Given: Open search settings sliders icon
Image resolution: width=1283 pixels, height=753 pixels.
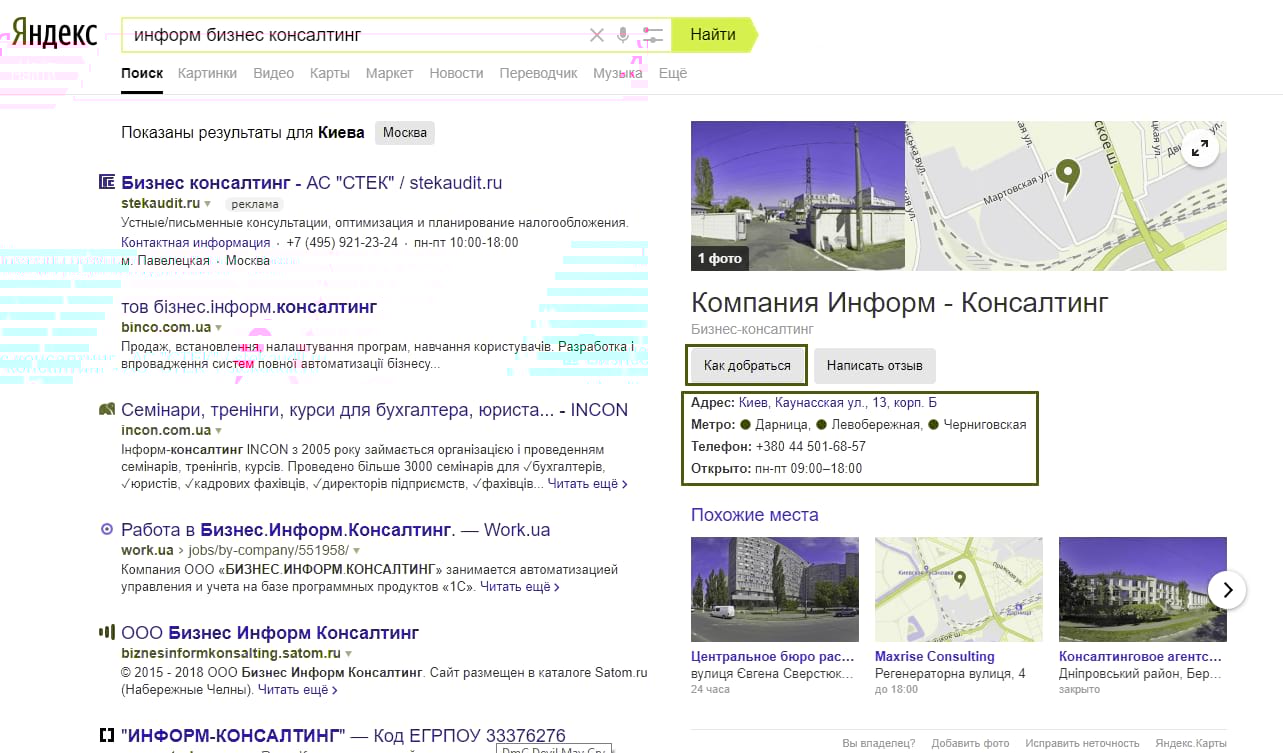Looking at the screenshot, I should (653, 35).
